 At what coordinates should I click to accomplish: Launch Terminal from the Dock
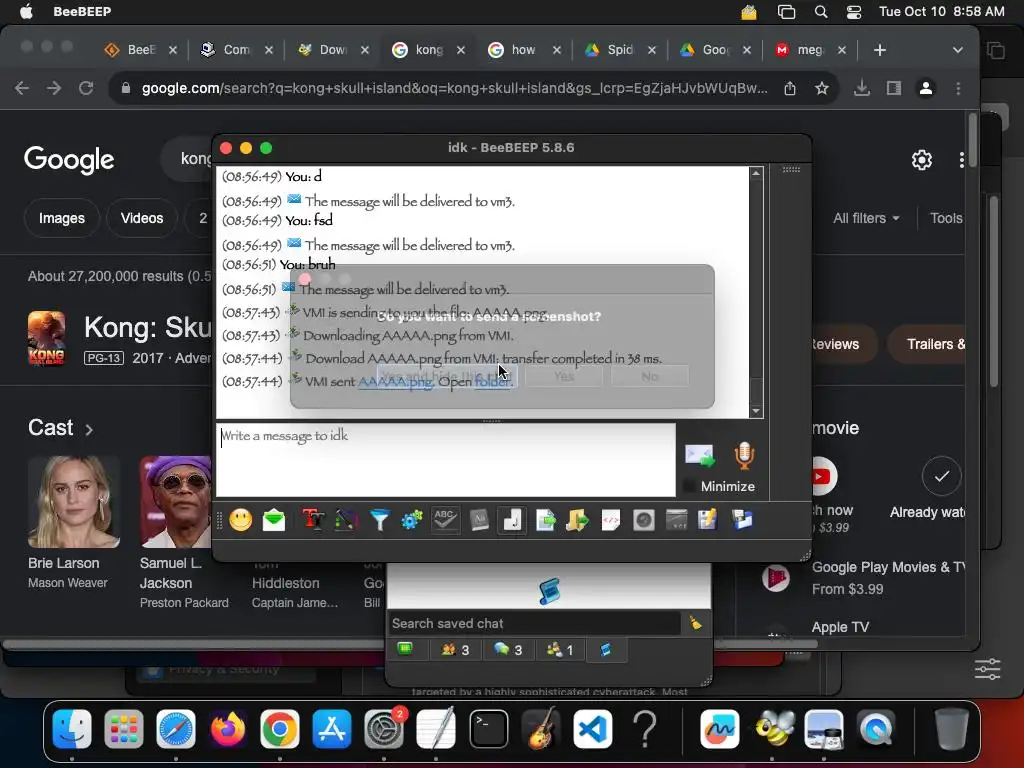click(x=488, y=729)
